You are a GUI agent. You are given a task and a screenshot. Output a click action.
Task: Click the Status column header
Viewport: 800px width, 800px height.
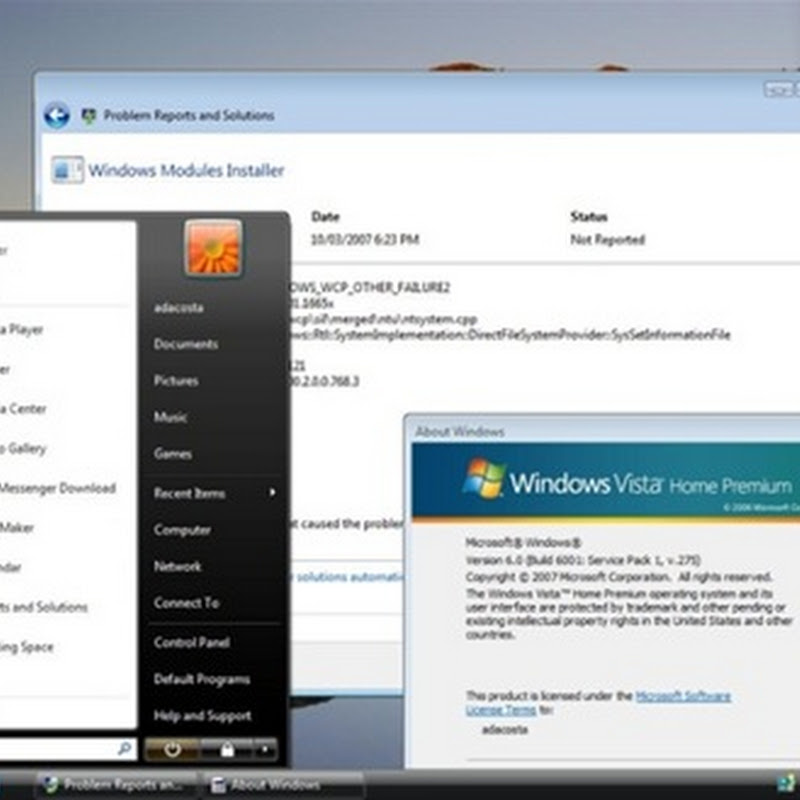coord(589,217)
